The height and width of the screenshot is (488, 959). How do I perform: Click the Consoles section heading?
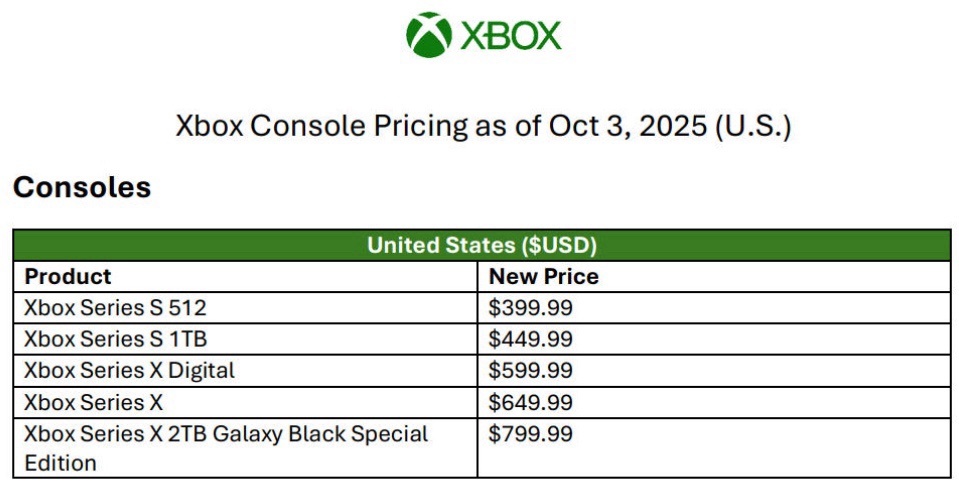click(82, 187)
